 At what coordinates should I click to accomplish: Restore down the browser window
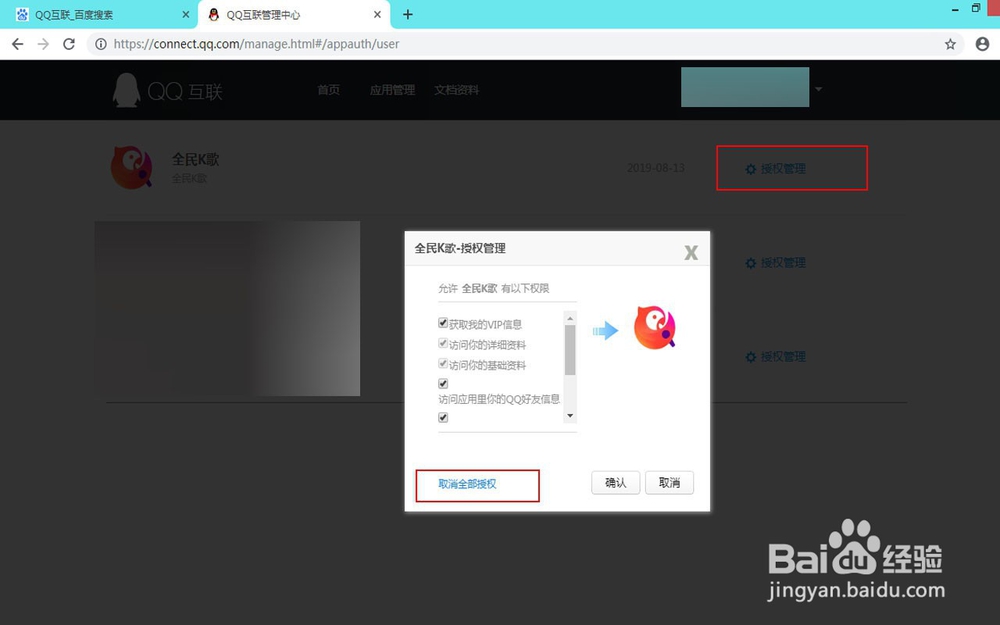(976, 8)
